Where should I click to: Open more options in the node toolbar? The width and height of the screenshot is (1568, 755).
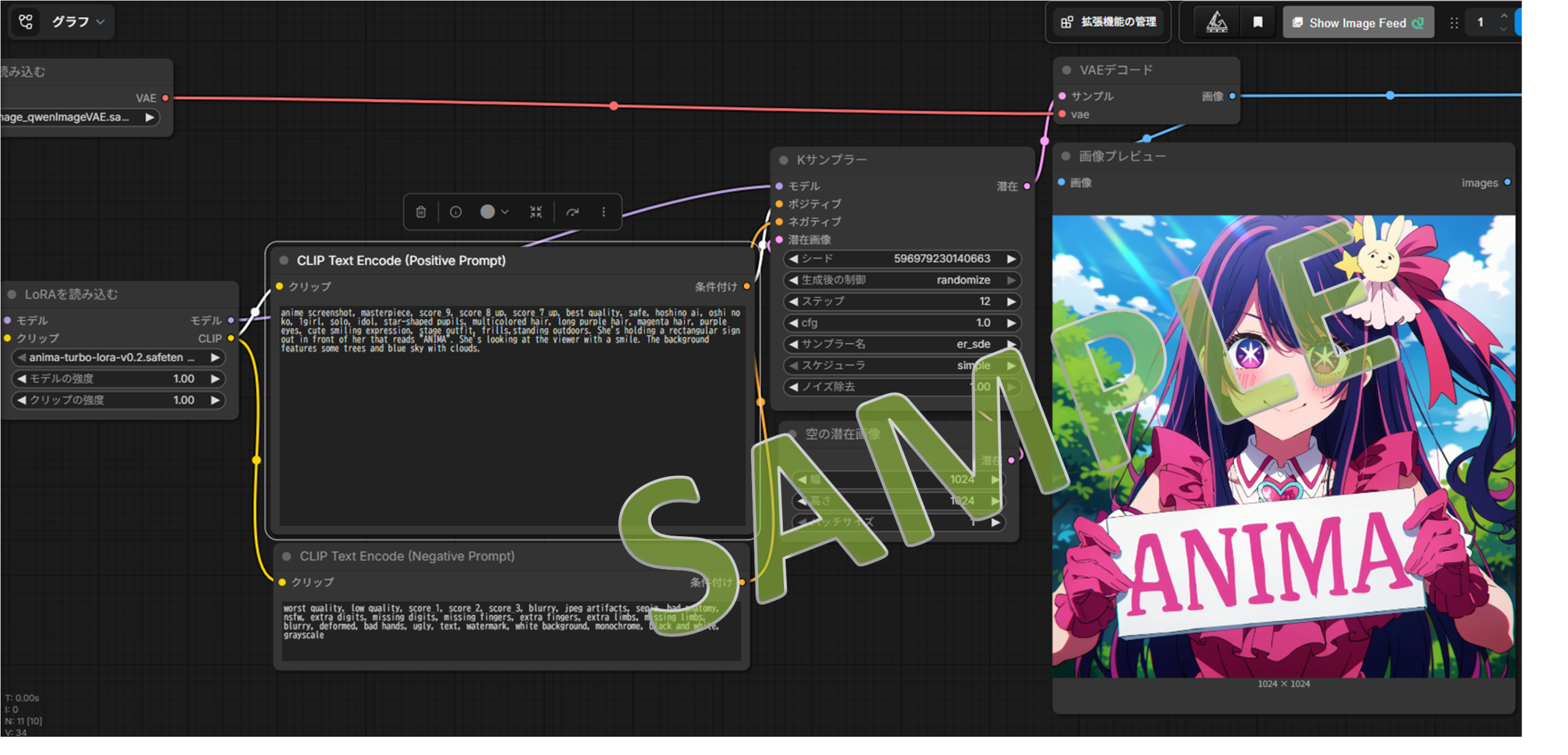tap(603, 212)
